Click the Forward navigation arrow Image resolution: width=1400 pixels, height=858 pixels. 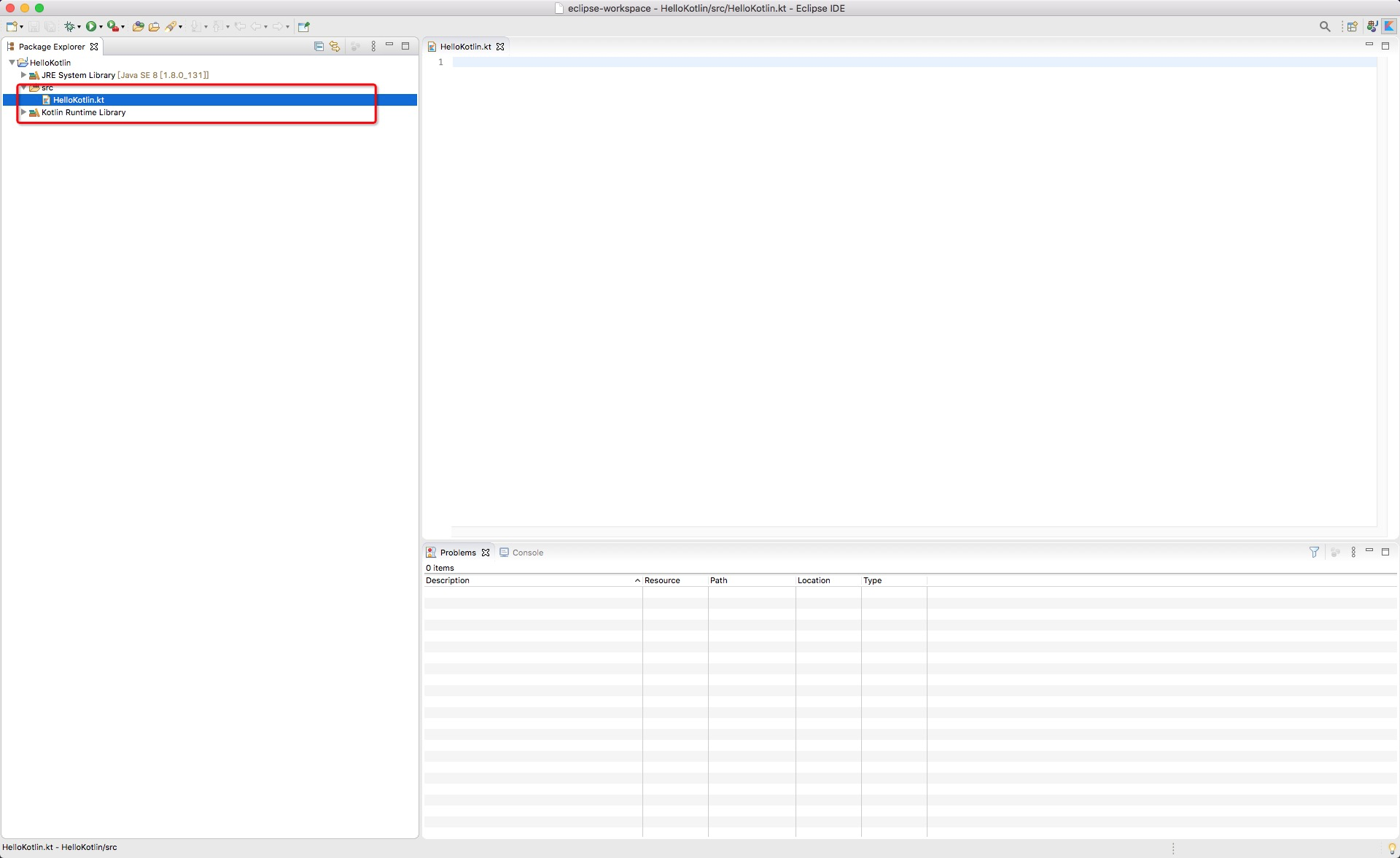tap(278, 26)
